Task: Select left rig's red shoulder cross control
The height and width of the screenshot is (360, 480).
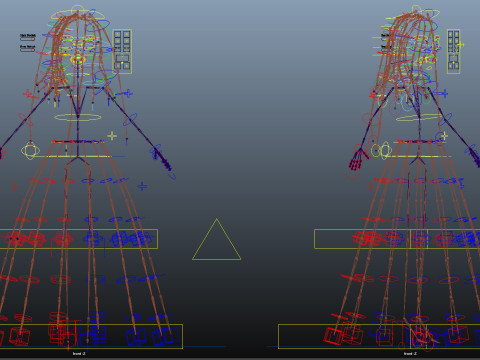Action: tap(28, 94)
